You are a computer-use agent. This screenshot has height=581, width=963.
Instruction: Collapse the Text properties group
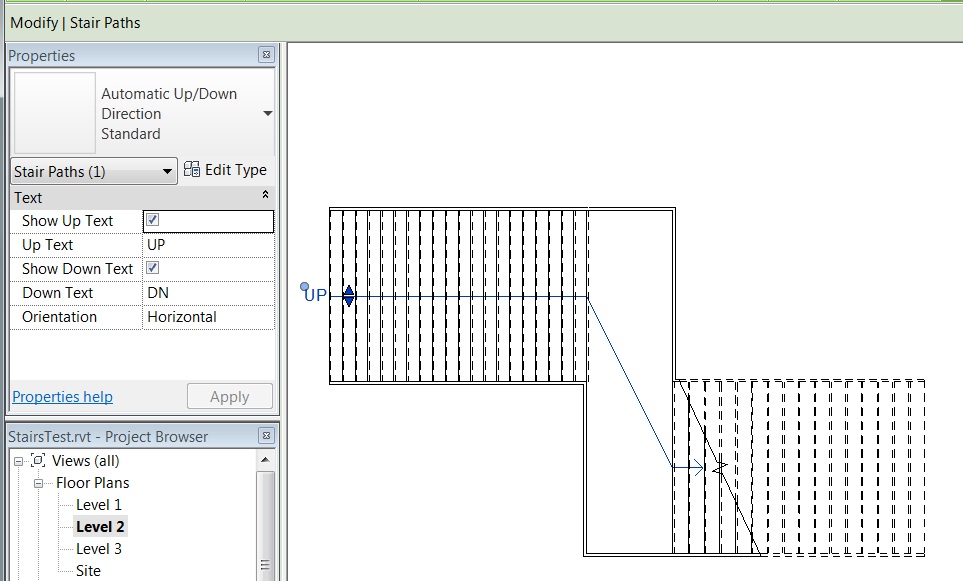point(265,195)
